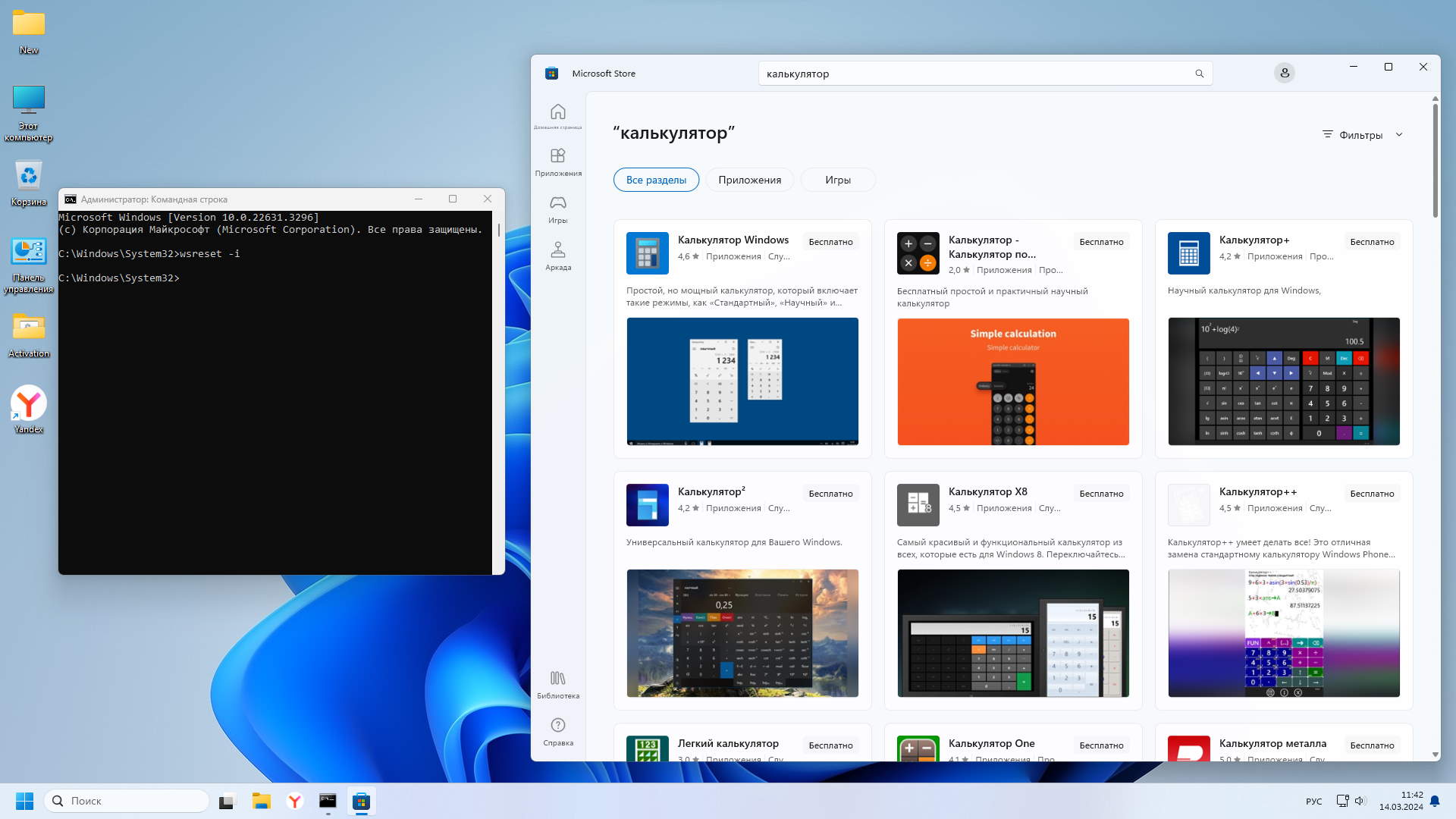Click the Store results vertical scrollbar
The width and height of the screenshot is (1456, 819).
pos(1435,161)
